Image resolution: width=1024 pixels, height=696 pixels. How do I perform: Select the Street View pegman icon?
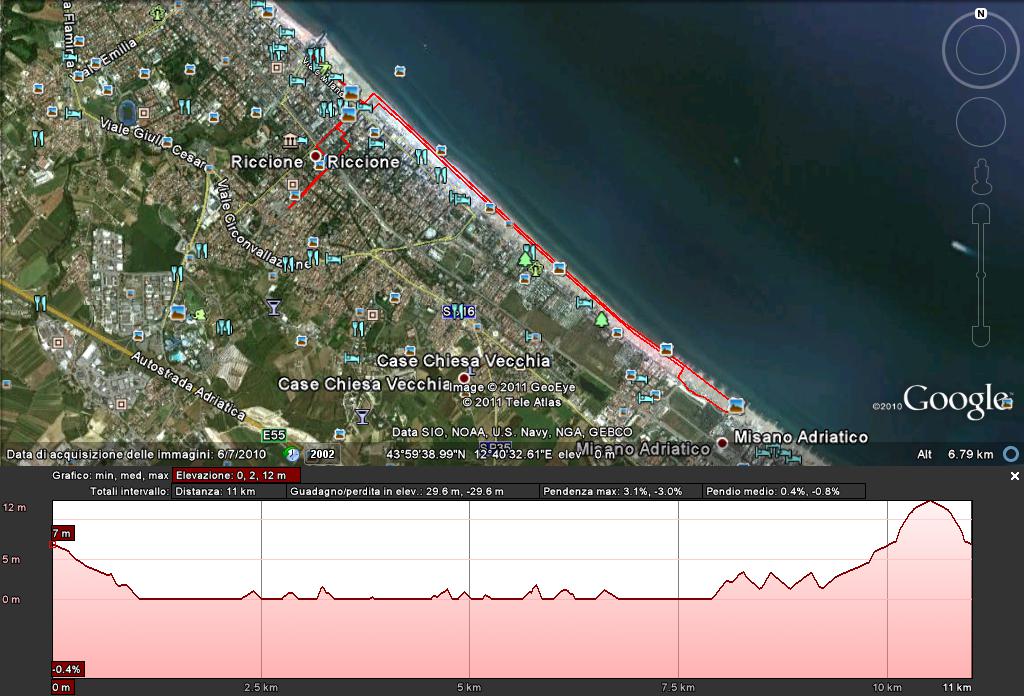(x=982, y=177)
